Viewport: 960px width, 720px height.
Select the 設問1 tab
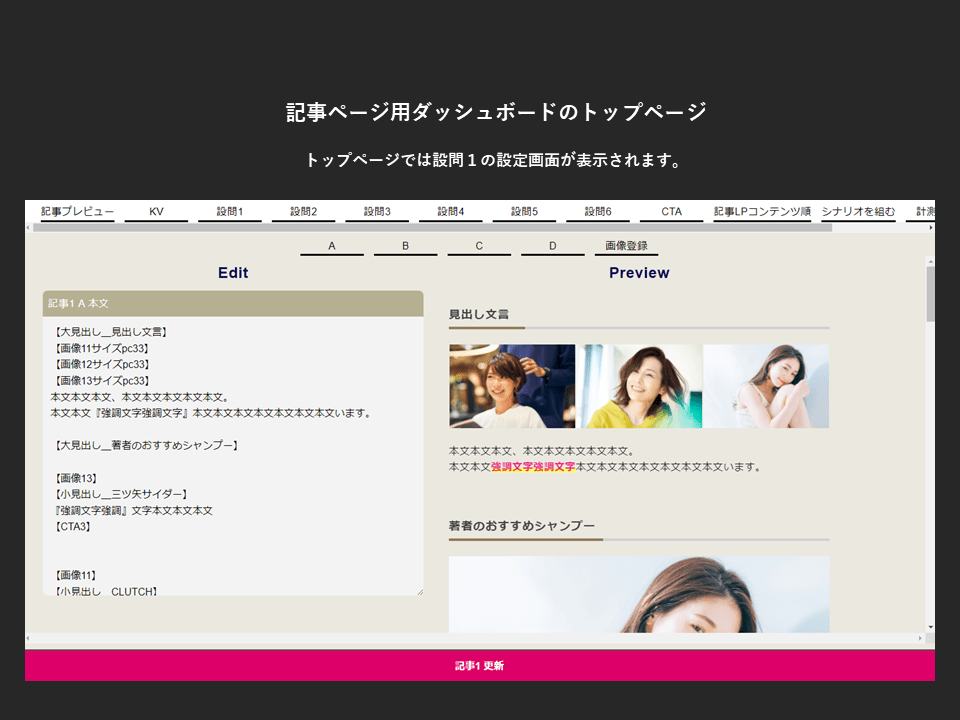click(x=229, y=212)
